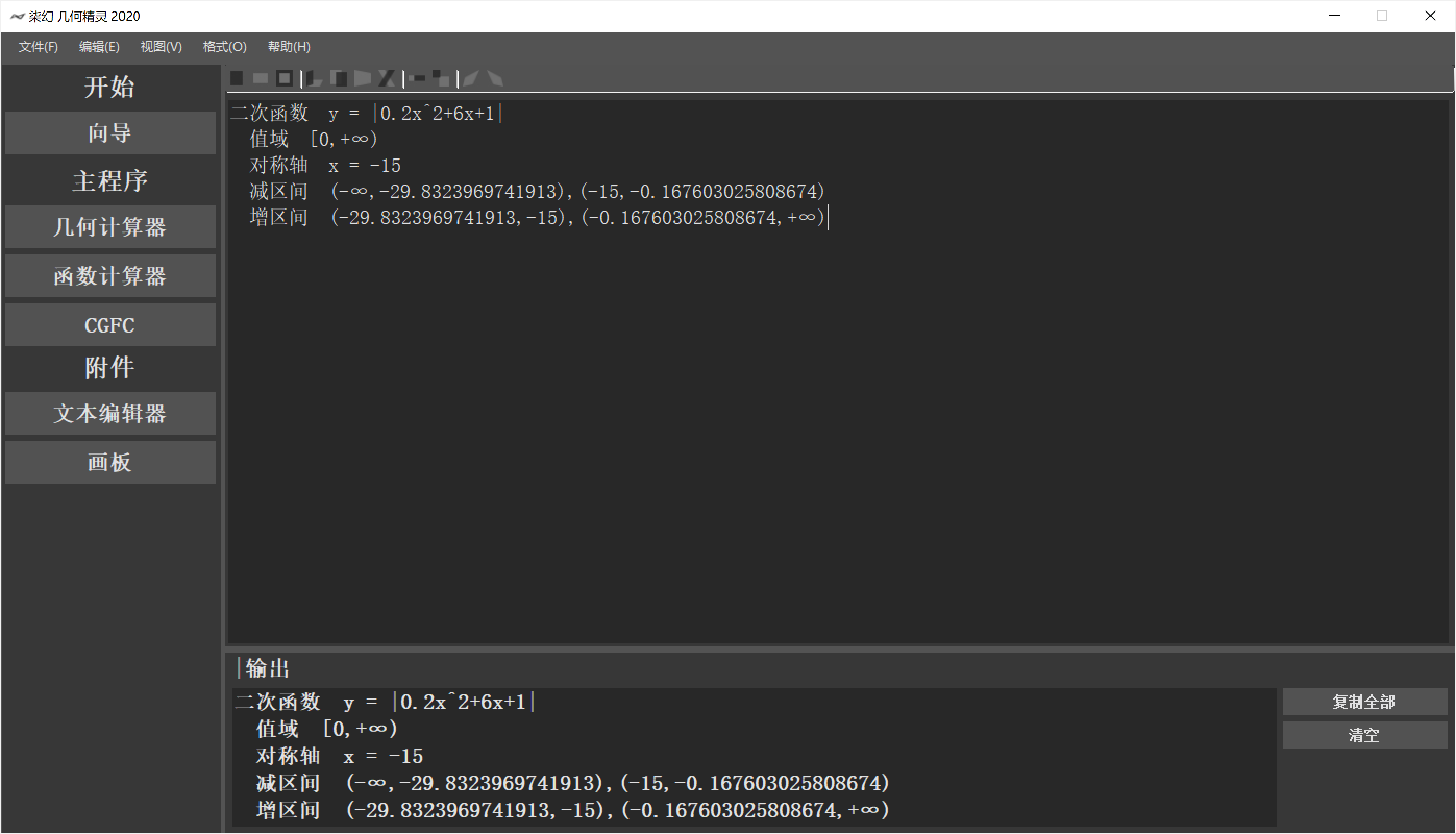Image resolution: width=1456 pixels, height=834 pixels.
Task: Open the 函数计算器 tool
Action: pyautogui.click(x=110, y=276)
